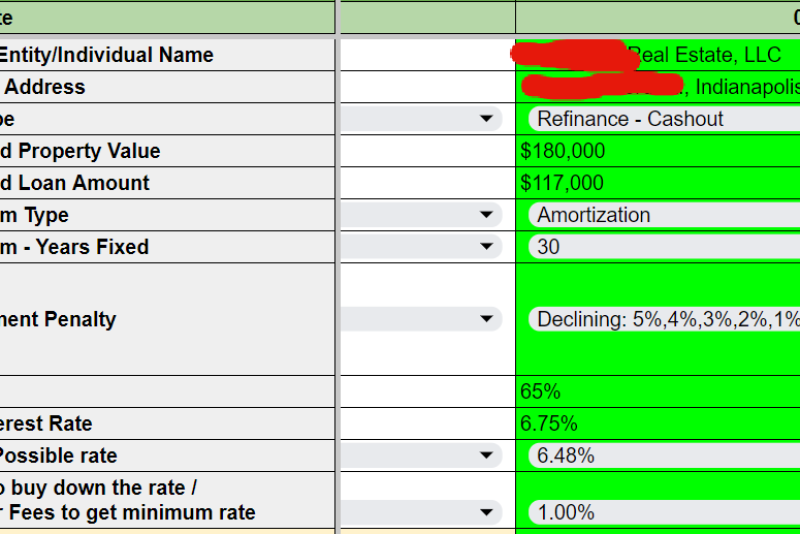Click dropdown arrow left of Amortization
Screen dimensions: 800x534
[x=487, y=215]
